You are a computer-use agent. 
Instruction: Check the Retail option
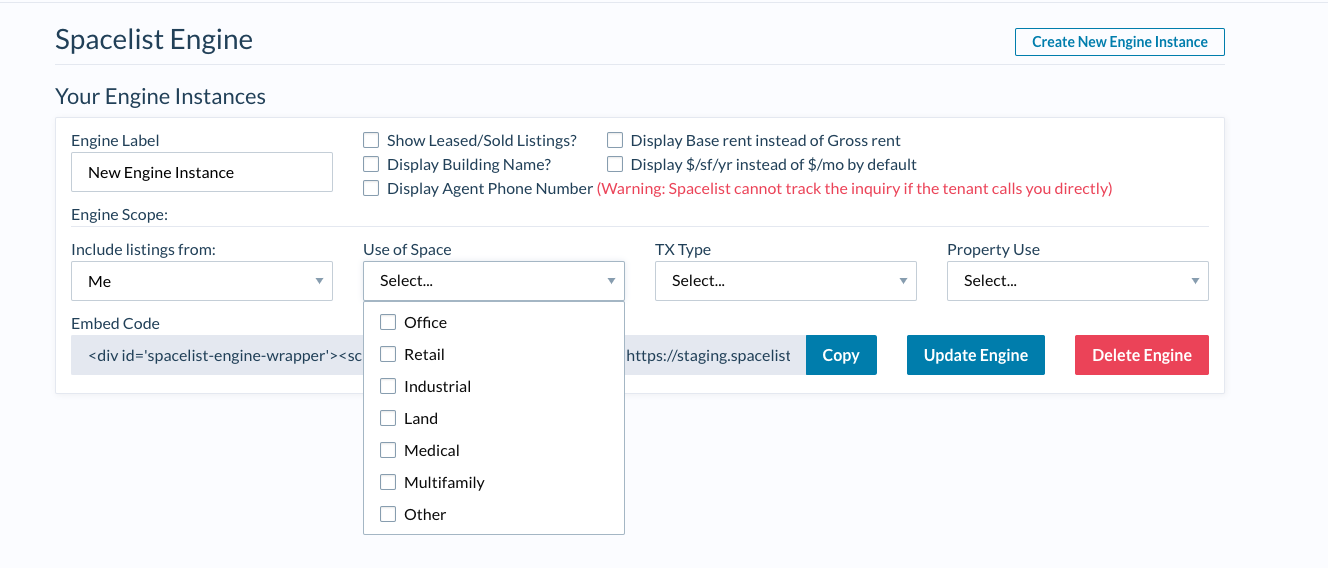click(388, 354)
